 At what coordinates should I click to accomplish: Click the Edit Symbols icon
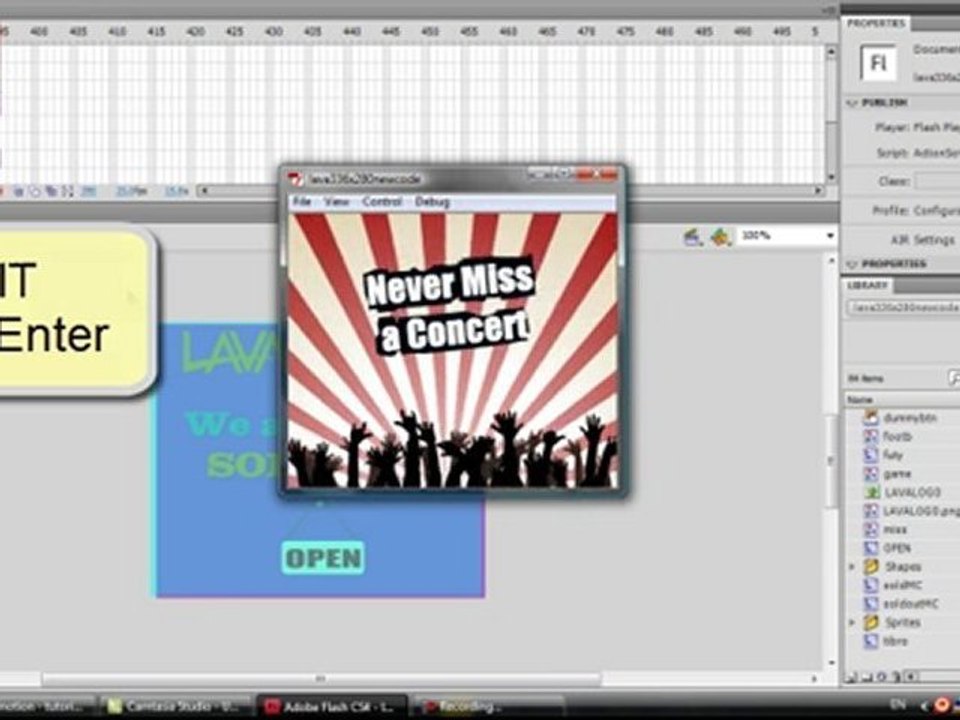pos(720,236)
